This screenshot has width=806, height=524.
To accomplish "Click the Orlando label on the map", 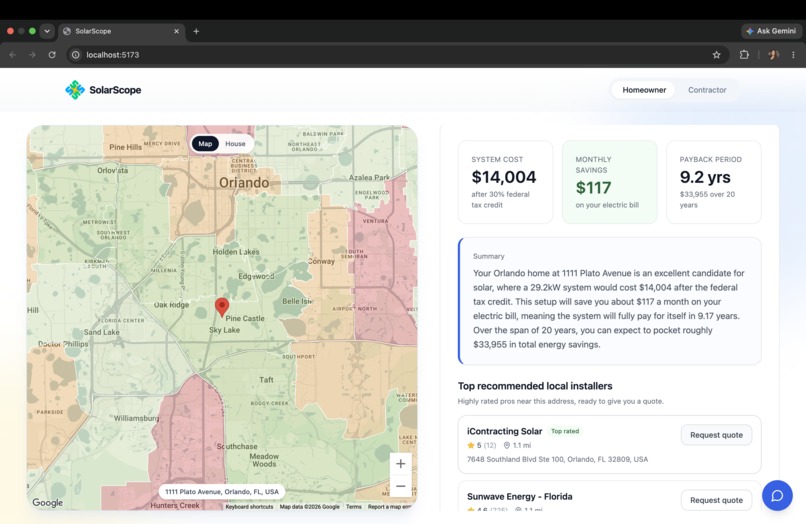I will coord(244,183).
